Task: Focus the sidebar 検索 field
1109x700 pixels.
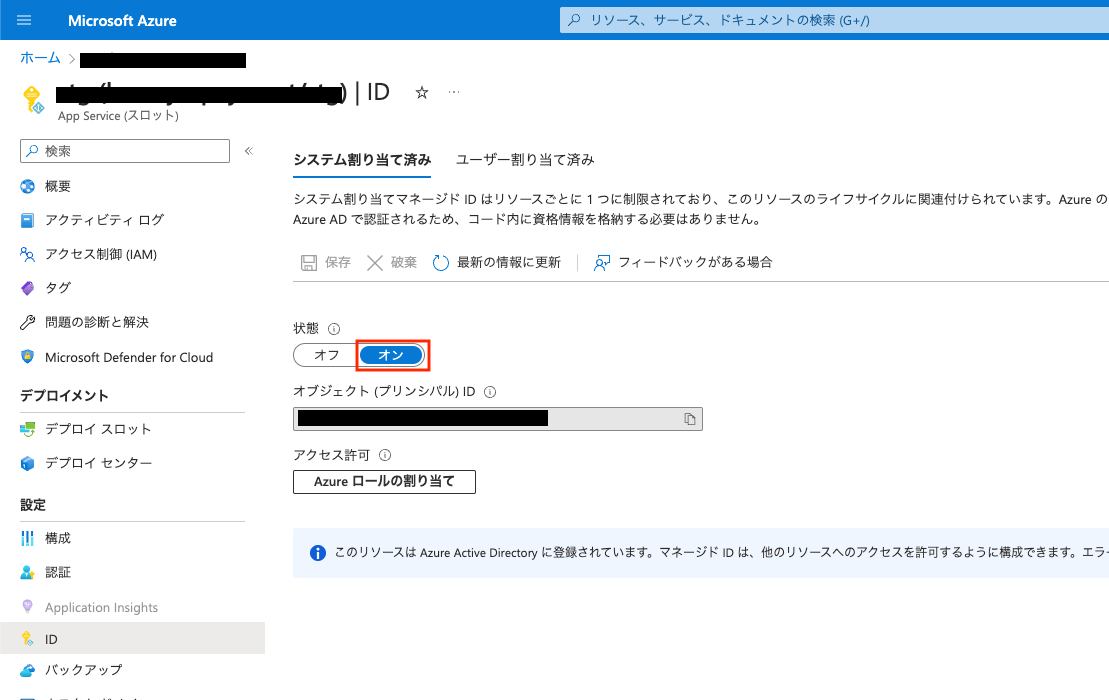Action: pos(125,151)
